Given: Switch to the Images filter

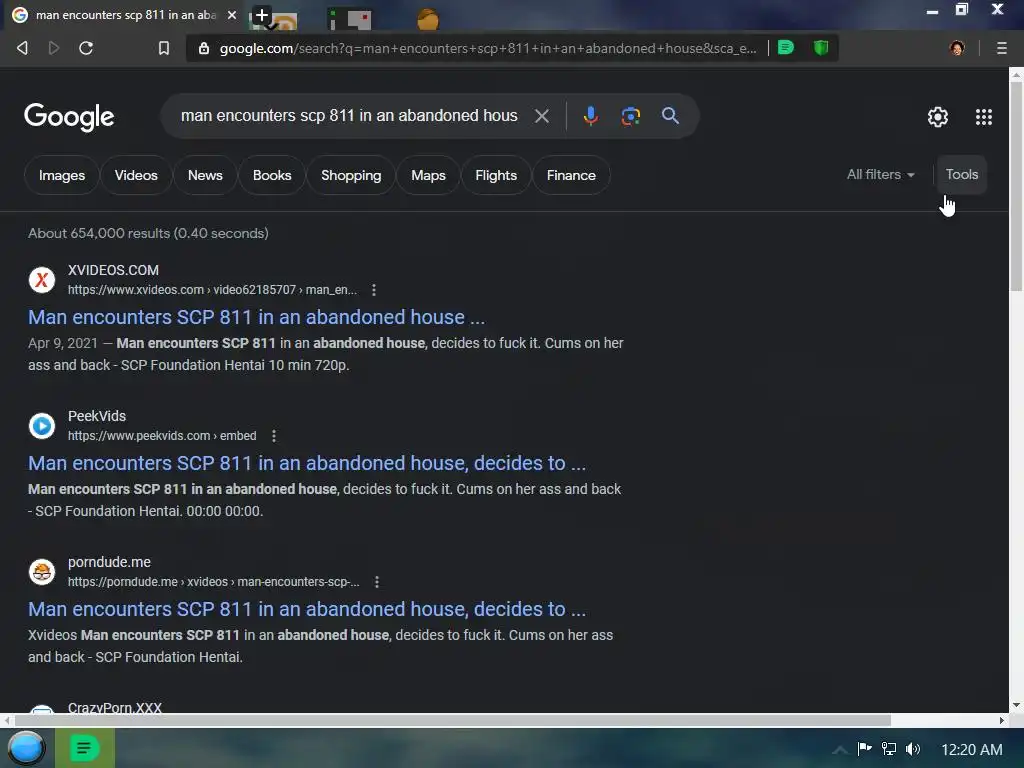Looking at the screenshot, I should tap(61, 175).
